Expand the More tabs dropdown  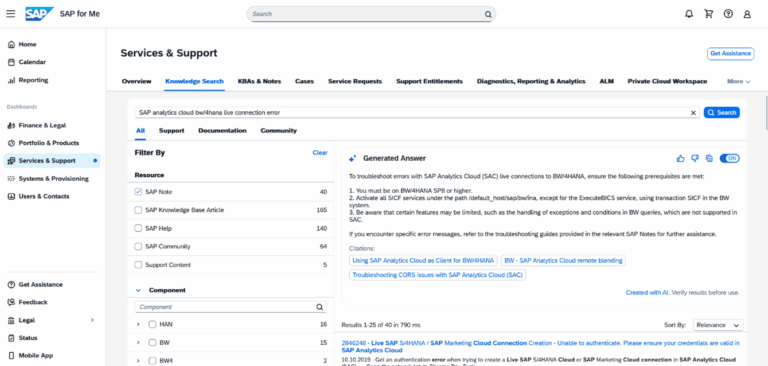tap(739, 81)
